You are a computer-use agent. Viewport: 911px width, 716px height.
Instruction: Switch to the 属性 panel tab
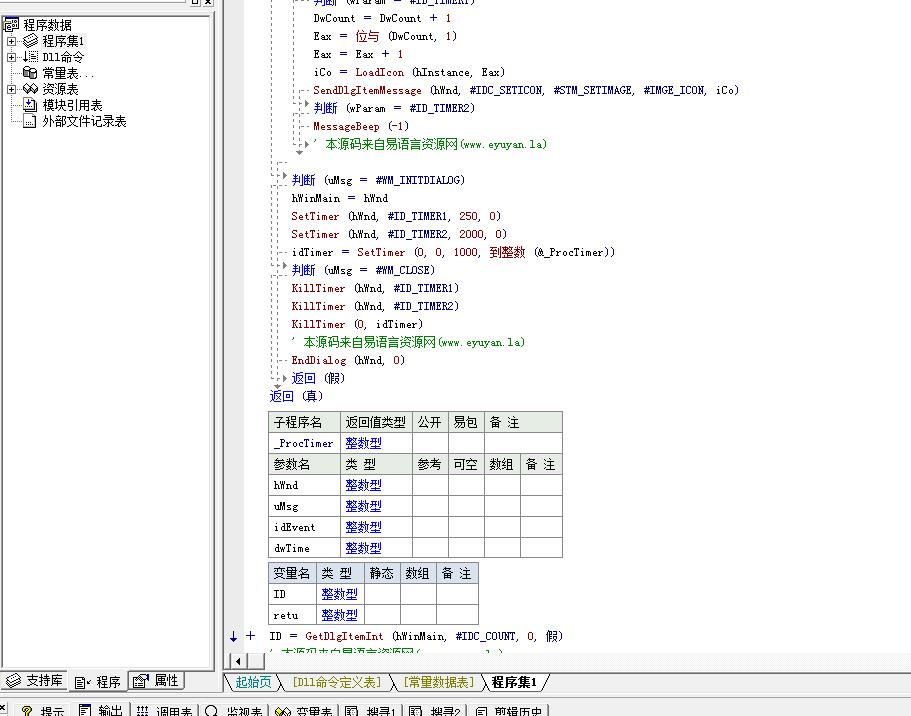pyautogui.click(x=156, y=680)
